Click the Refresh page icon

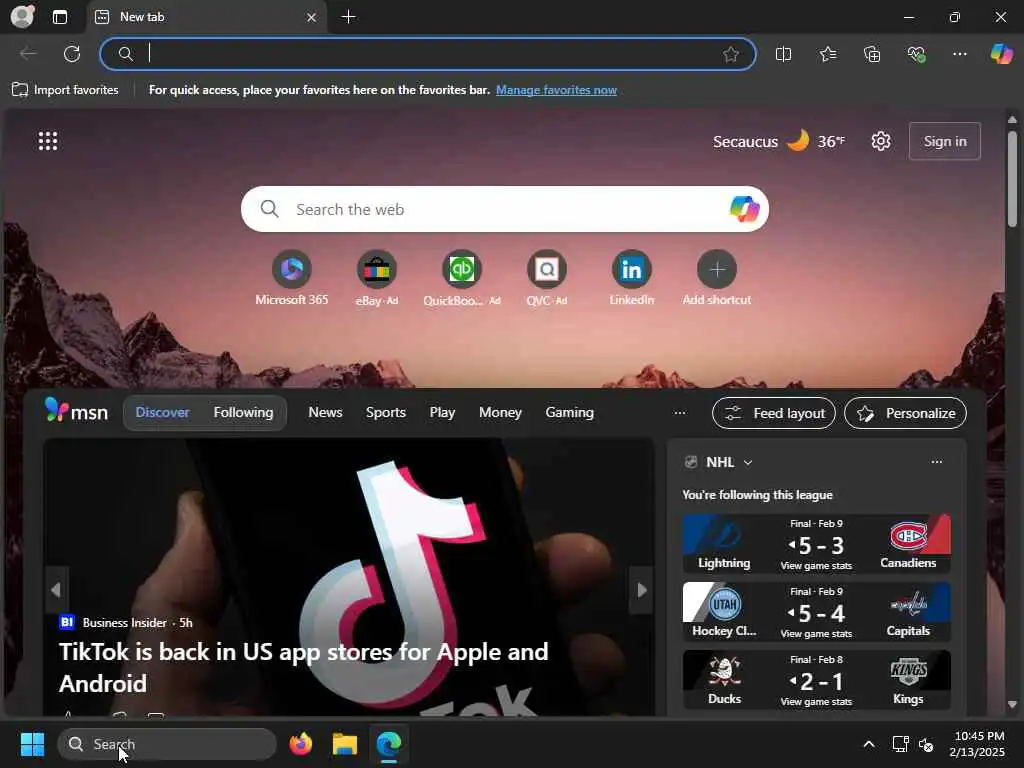(x=72, y=54)
